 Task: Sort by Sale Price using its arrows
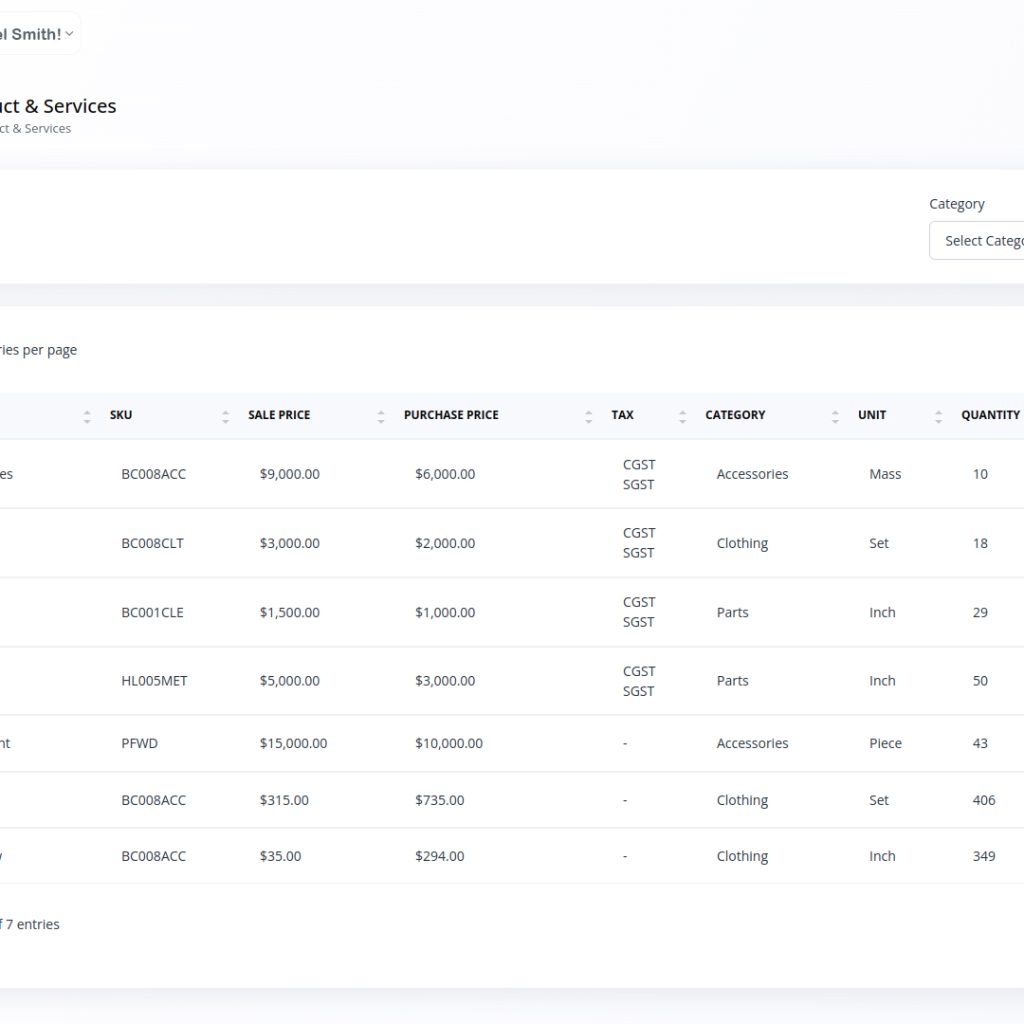click(381, 416)
